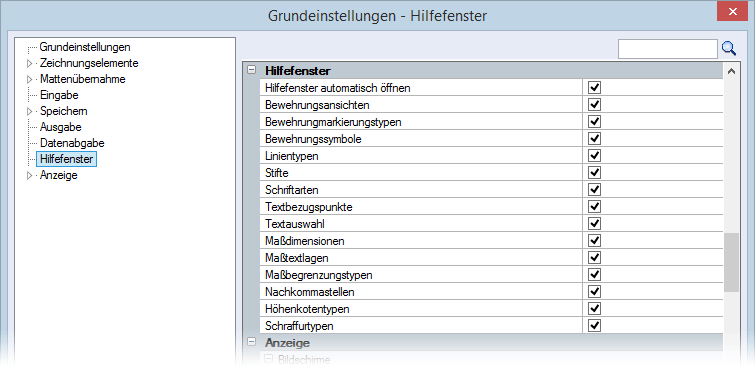Click the scrollbar up arrow
This screenshot has height=367, width=755.
pyautogui.click(x=731, y=71)
